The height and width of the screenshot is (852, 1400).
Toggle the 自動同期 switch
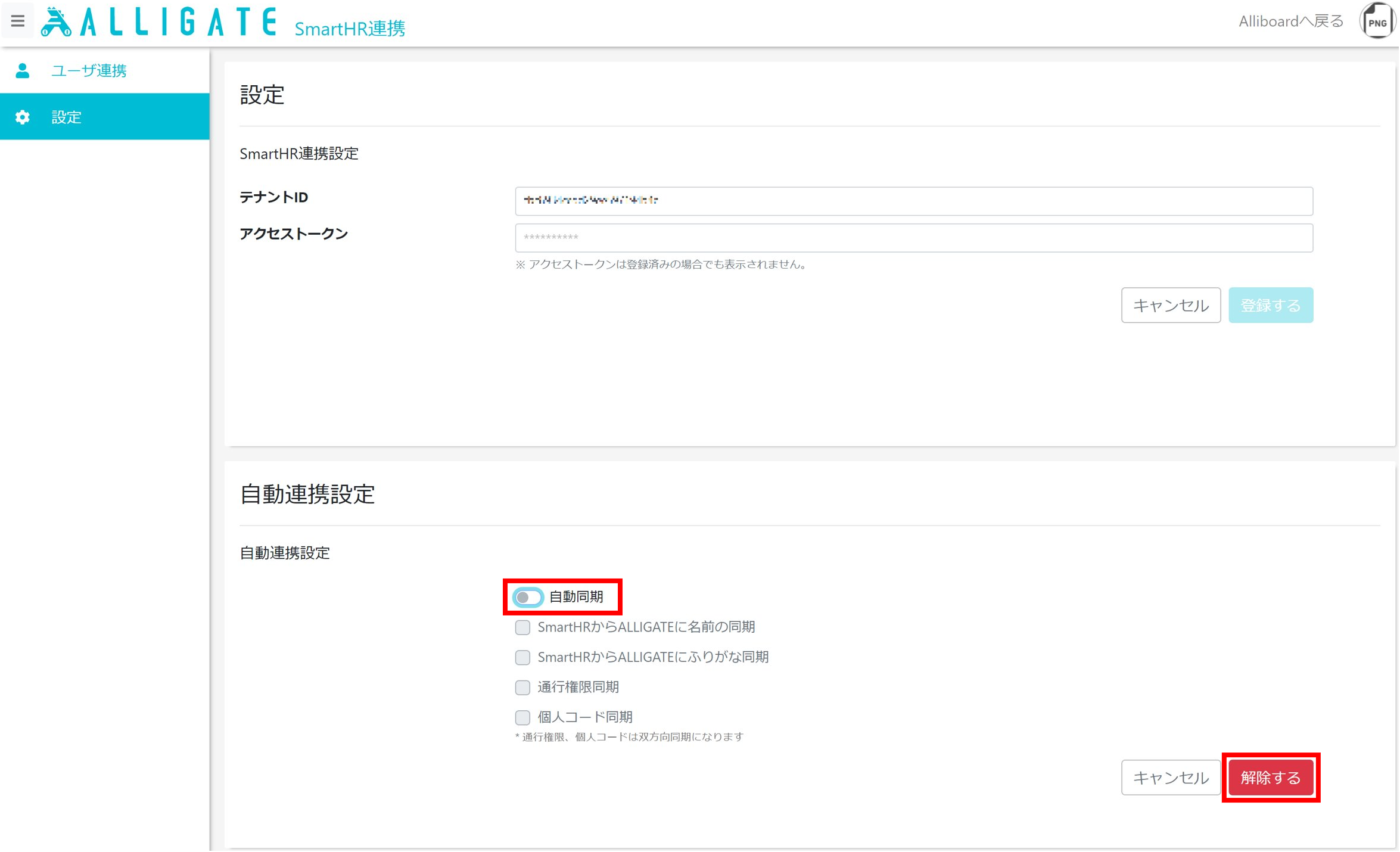[x=528, y=598]
